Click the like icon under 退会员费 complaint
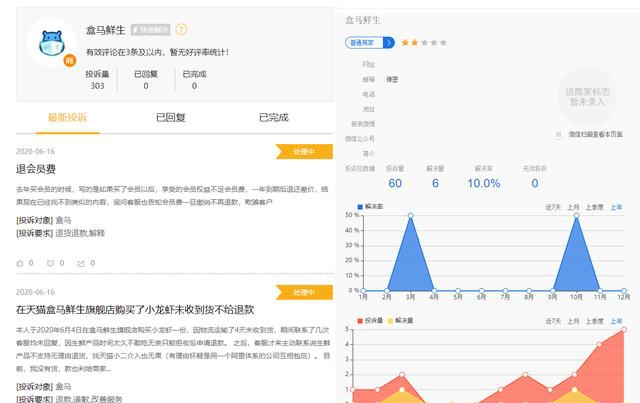Image resolution: width=640 pixels, height=403 pixels. click(x=20, y=263)
